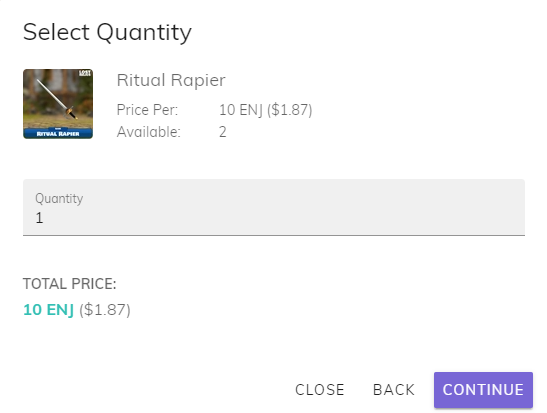Click the LOST logo on the thumbnail corner
The width and height of the screenshot is (547, 413).
tap(85, 73)
